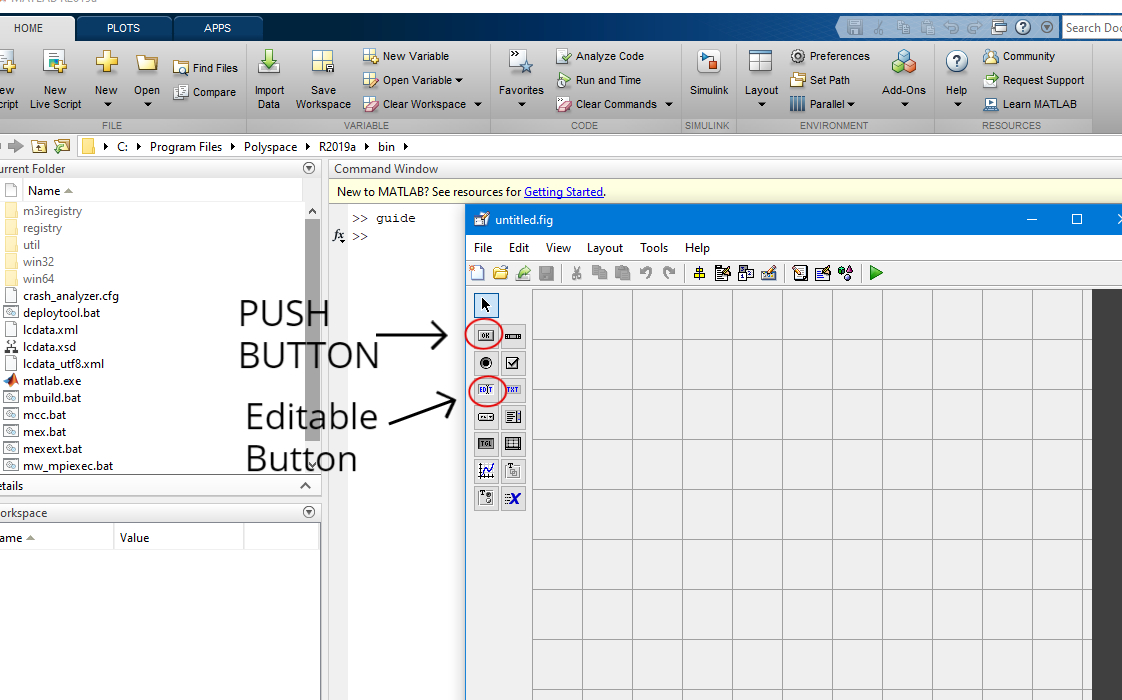Image resolution: width=1122 pixels, height=700 pixels.
Task: Launch Simulink from the ribbon
Action: (x=708, y=72)
